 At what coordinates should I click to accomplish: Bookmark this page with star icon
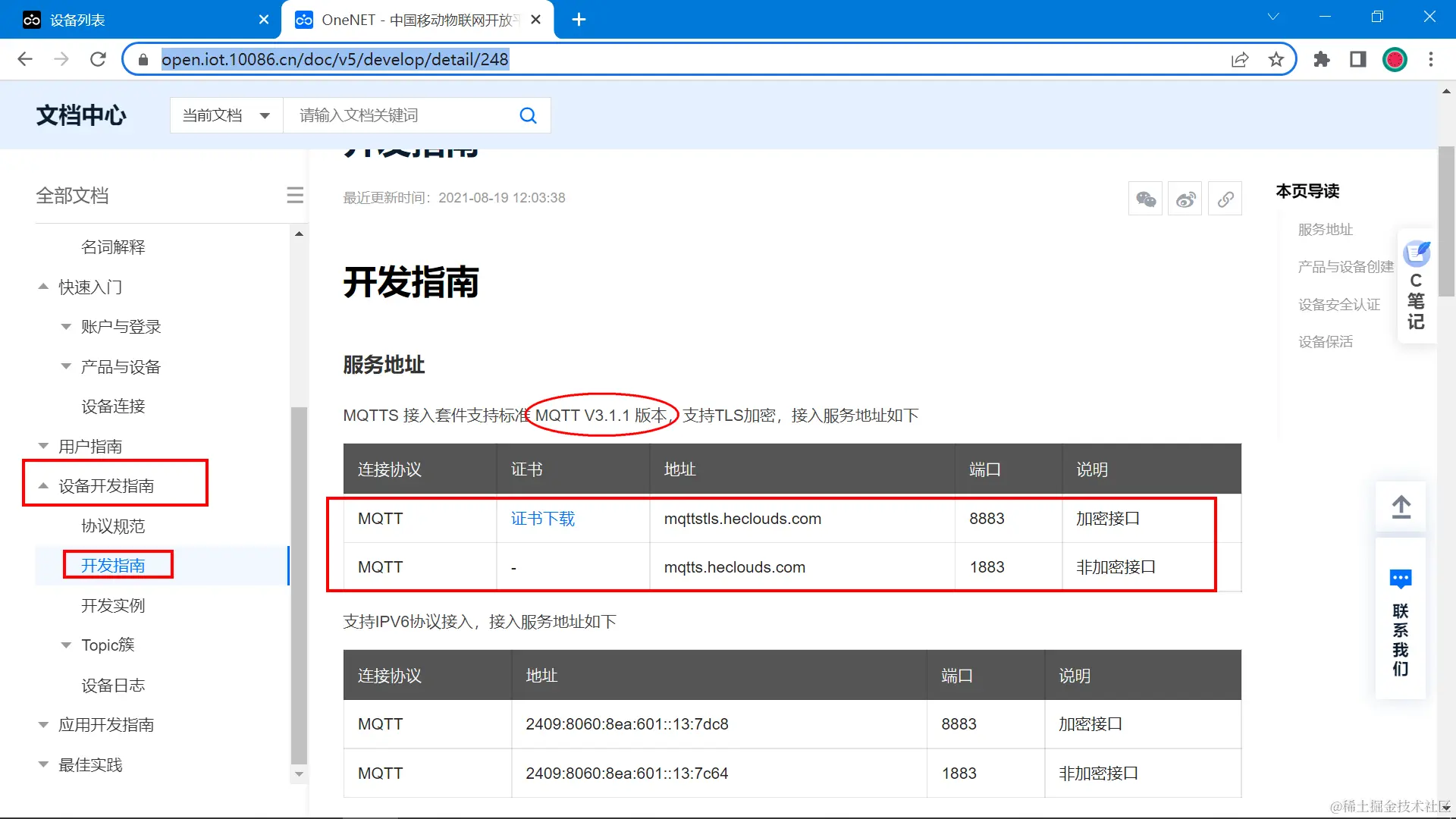click(1276, 59)
